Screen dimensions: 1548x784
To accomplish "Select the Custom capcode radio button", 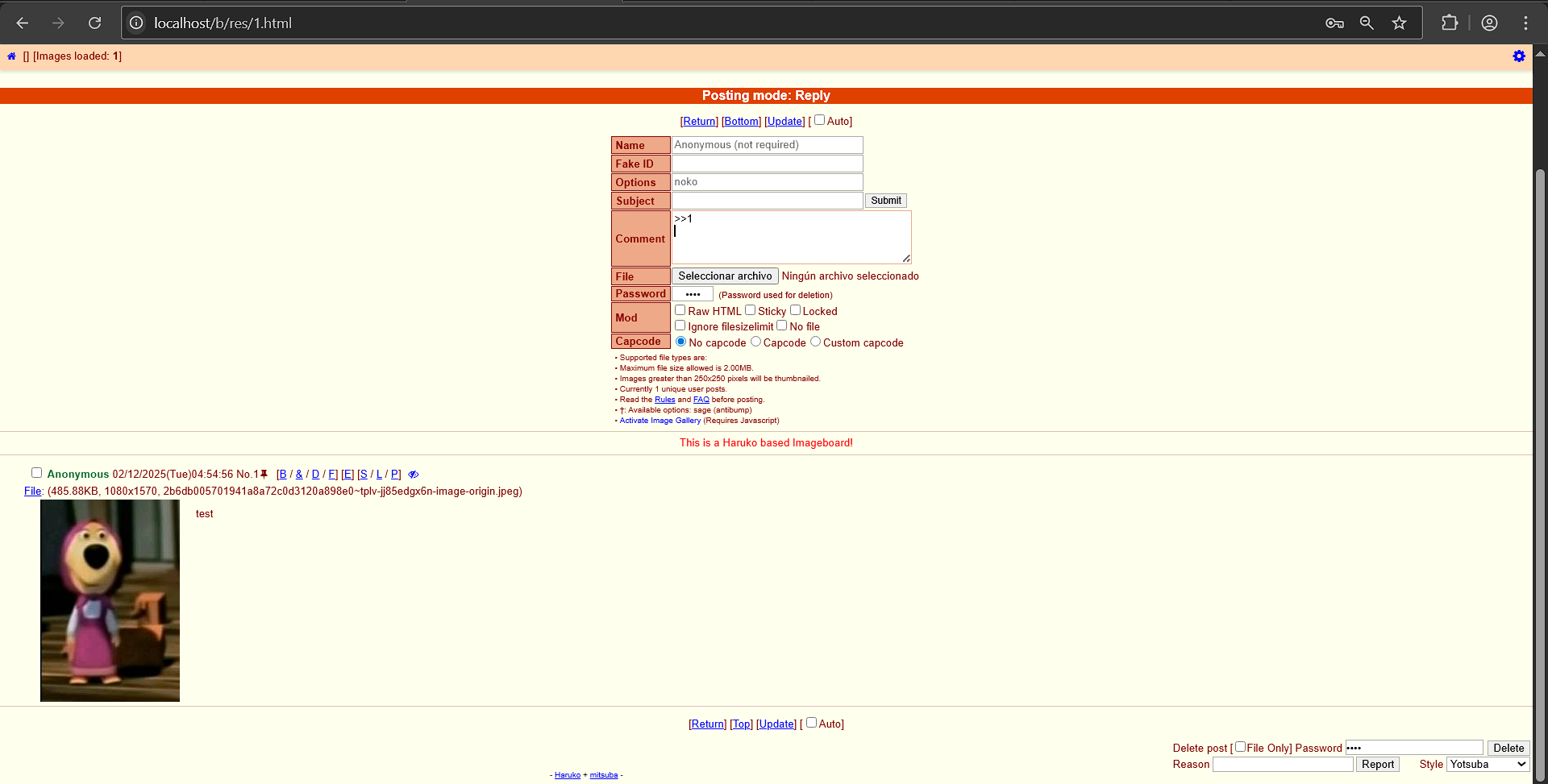I will point(815,342).
